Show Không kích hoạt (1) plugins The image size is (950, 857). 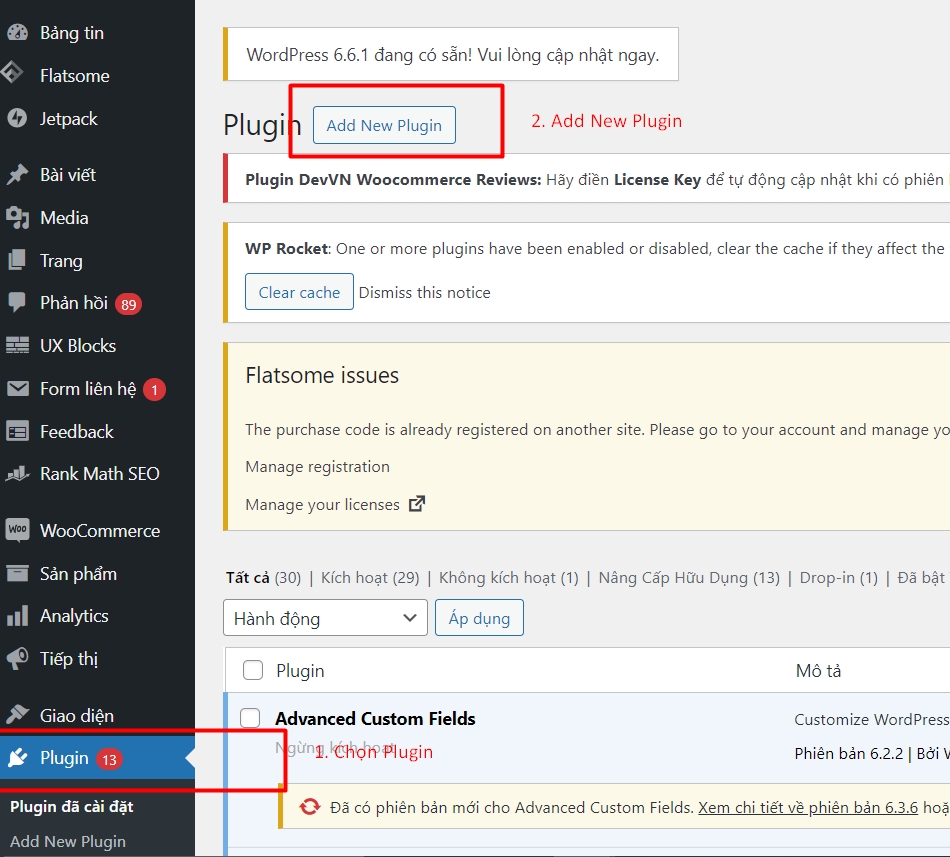pos(508,578)
